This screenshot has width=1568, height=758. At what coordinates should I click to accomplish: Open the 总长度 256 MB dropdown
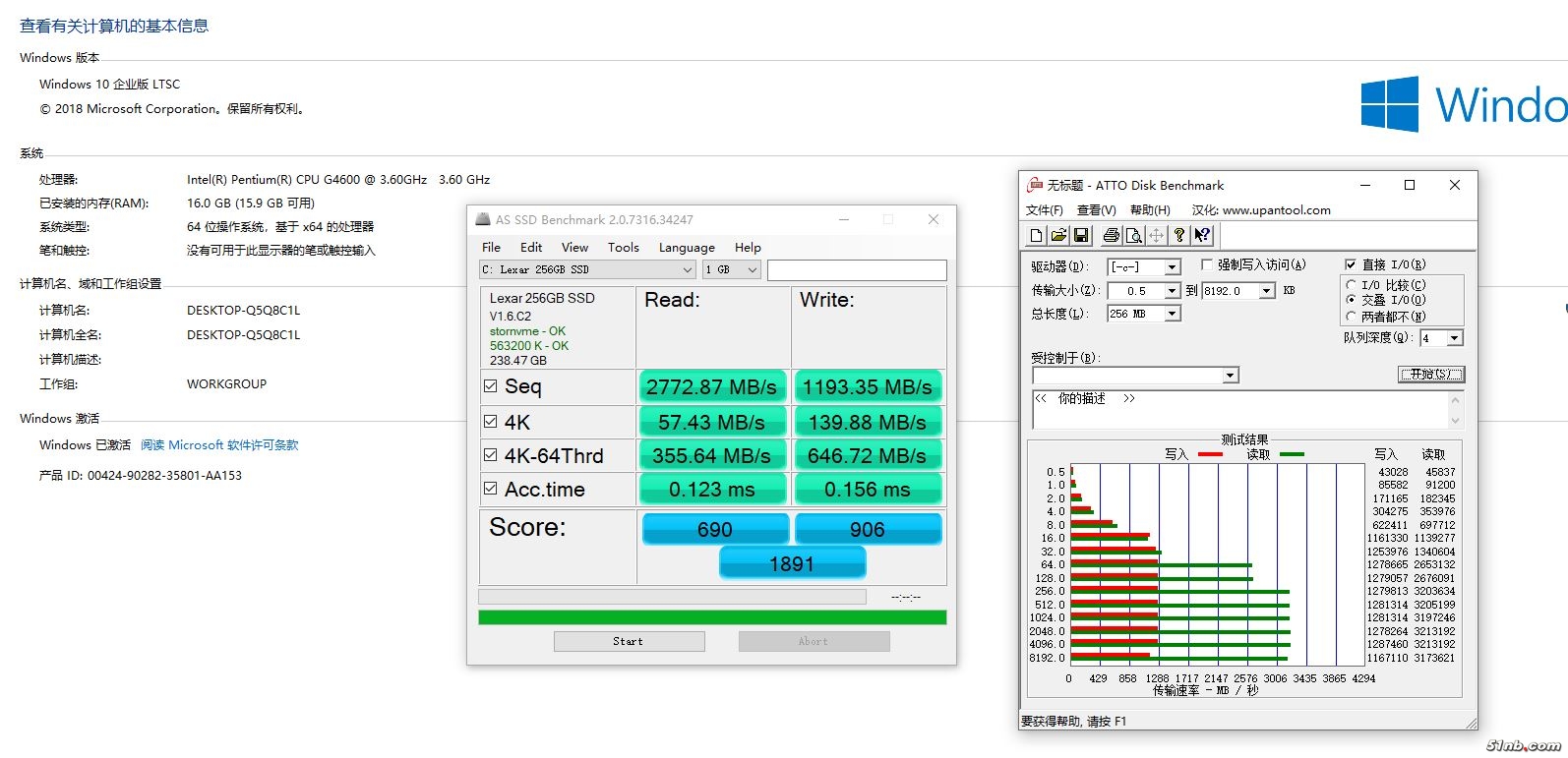coord(1144,314)
